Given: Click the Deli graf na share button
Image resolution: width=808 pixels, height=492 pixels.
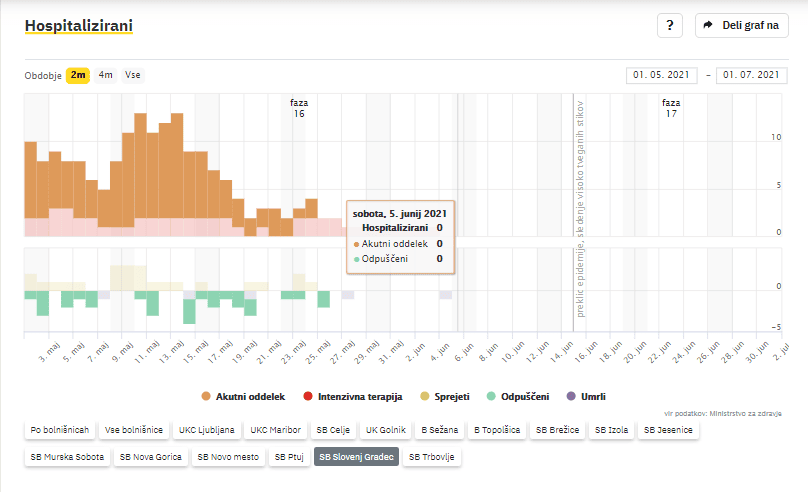Looking at the screenshot, I should coord(741,25).
